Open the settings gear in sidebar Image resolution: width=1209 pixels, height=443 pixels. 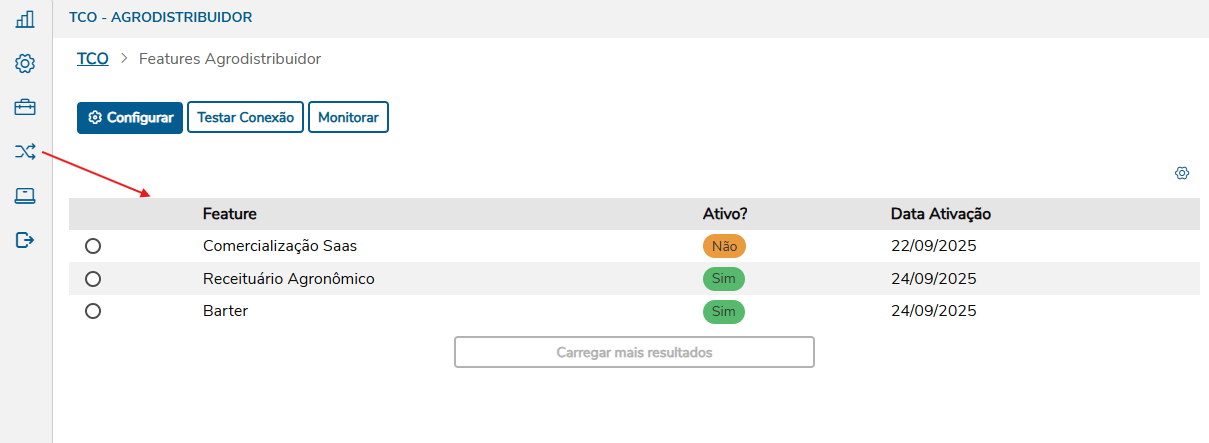[25, 64]
